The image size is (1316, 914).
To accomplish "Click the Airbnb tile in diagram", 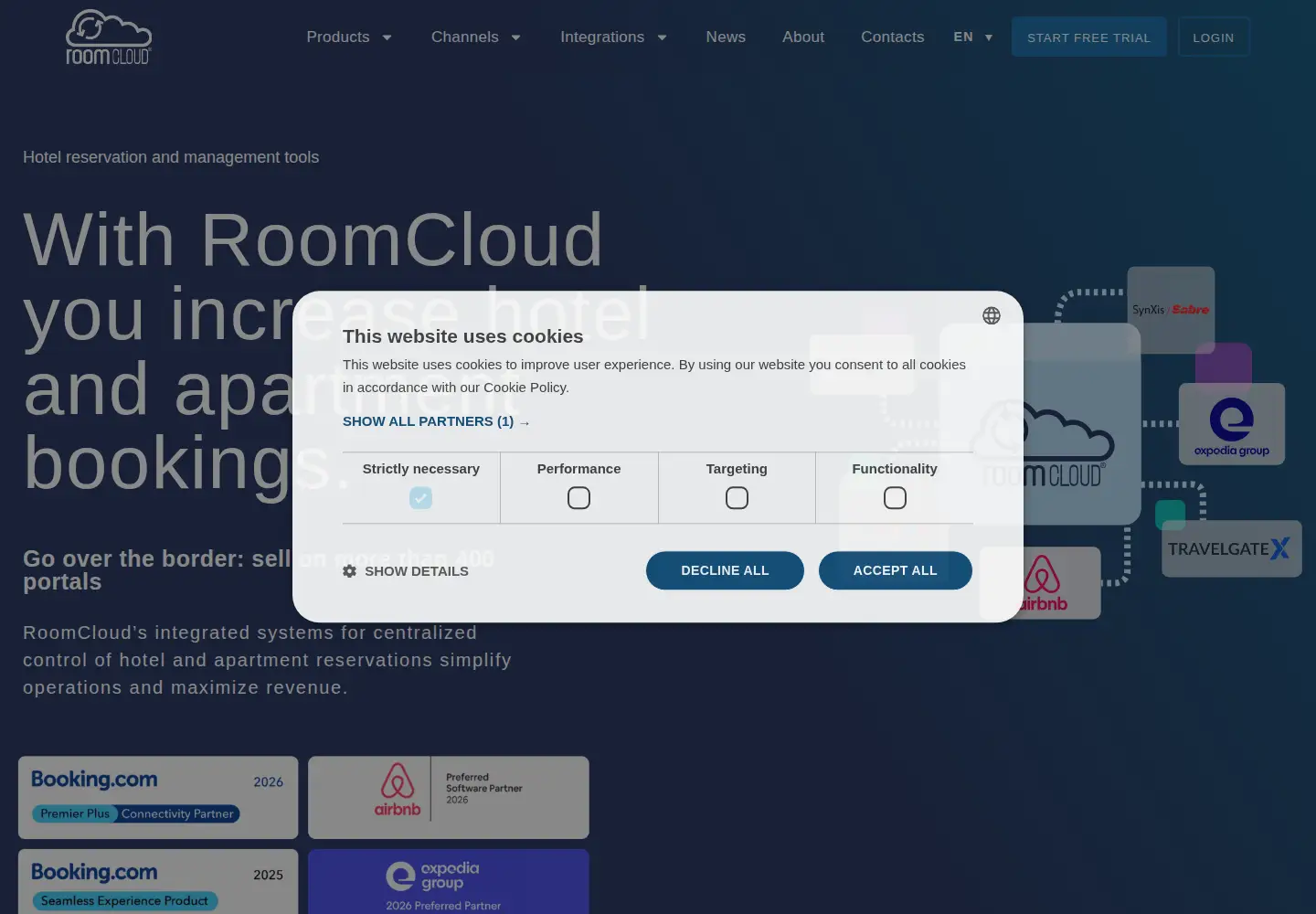I will coord(1040,583).
